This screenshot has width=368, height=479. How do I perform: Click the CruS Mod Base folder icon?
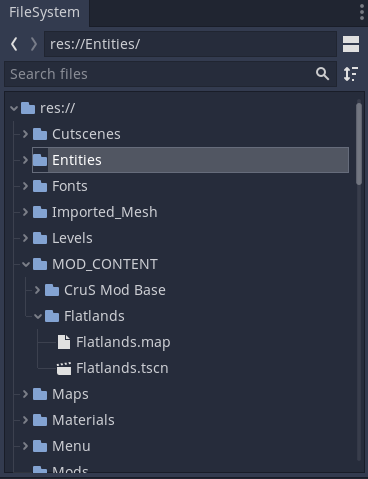click(52, 290)
